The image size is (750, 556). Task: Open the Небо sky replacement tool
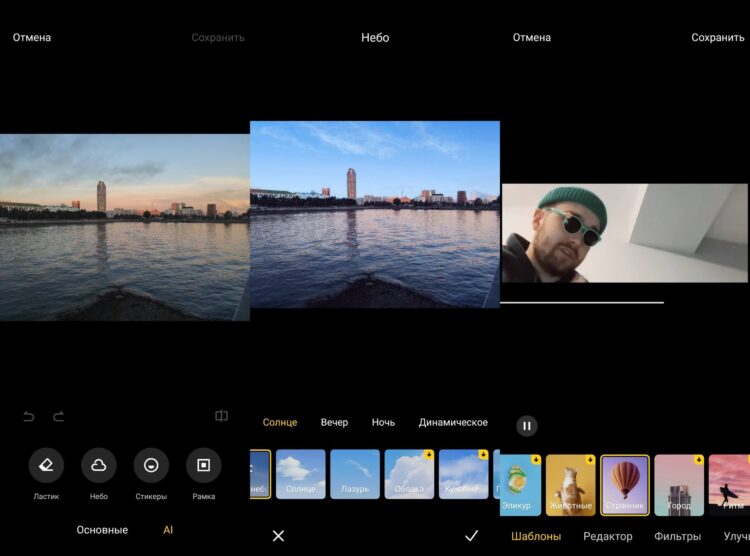click(x=99, y=465)
